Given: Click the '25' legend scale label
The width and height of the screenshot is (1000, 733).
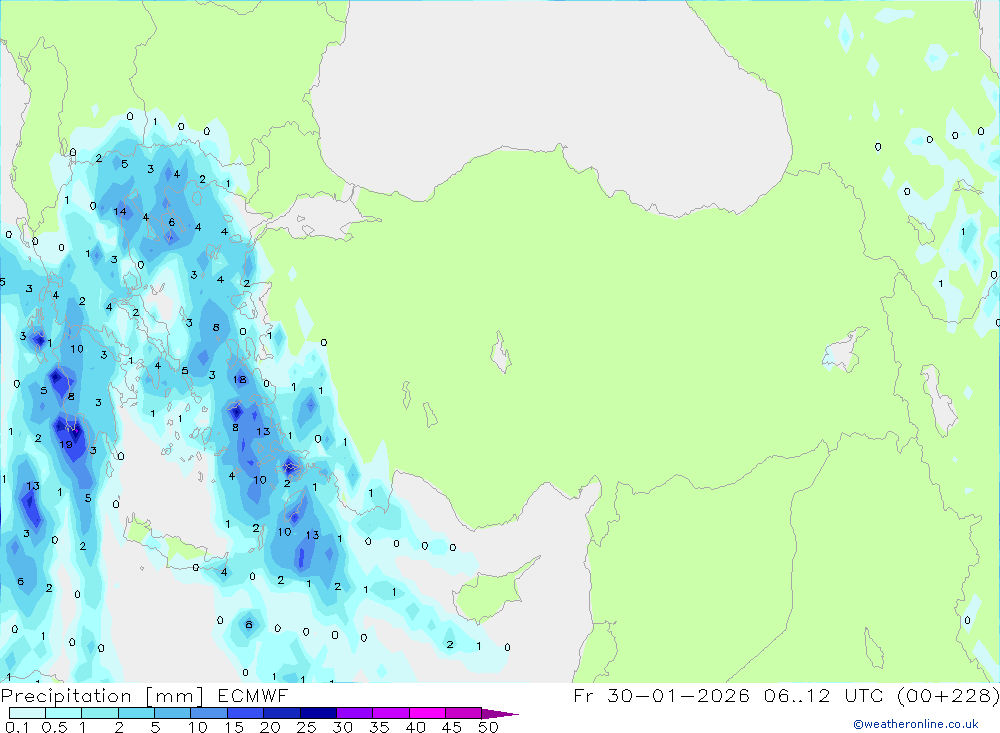Looking at the screenshot, I should click(x=306, y=727).
